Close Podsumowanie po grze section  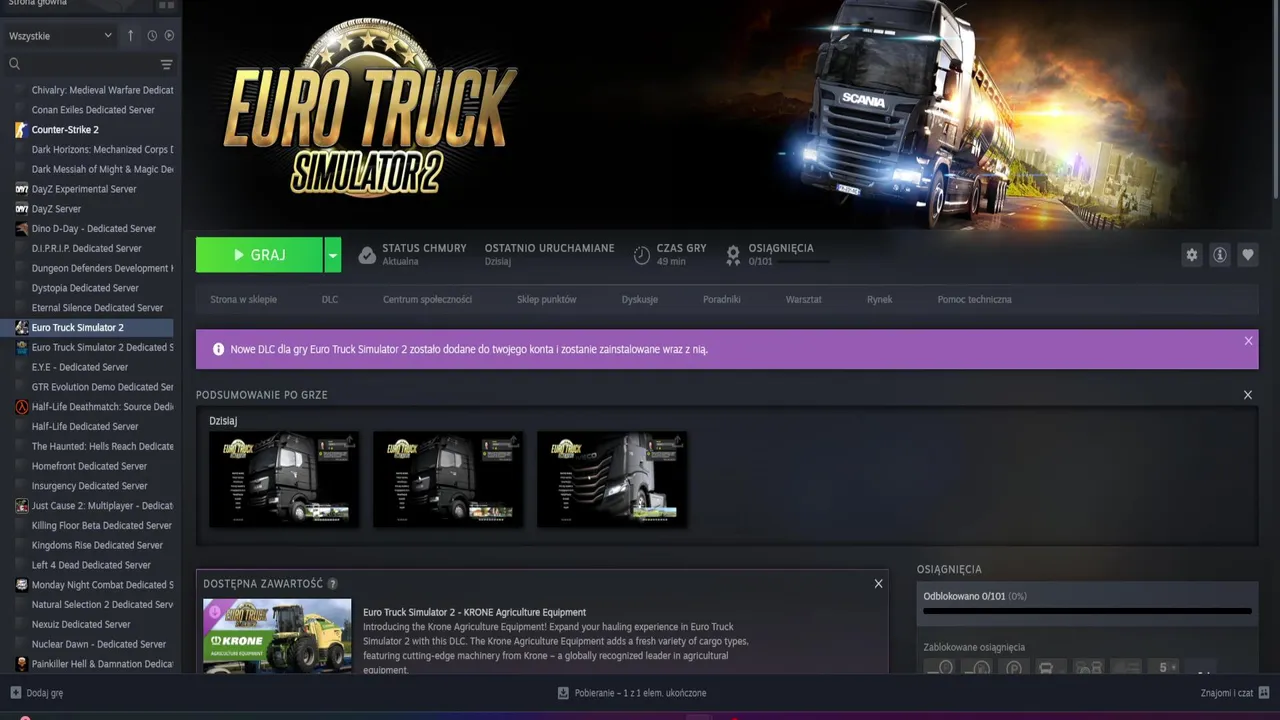[x=1247, y=395]
